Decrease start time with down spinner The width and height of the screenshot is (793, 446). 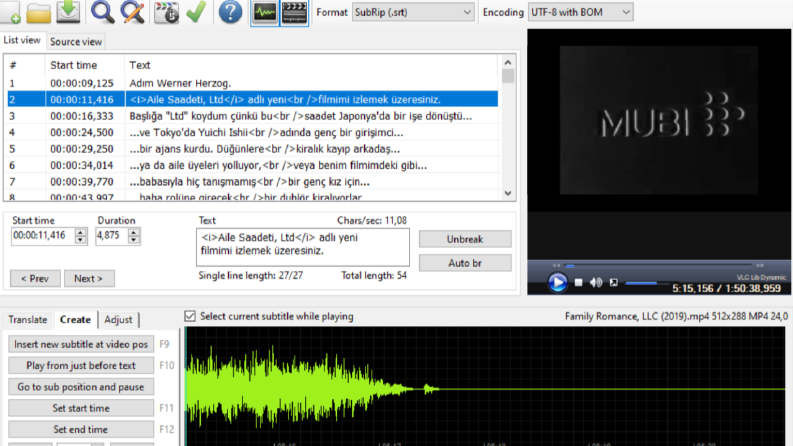[x=80, y=240]
